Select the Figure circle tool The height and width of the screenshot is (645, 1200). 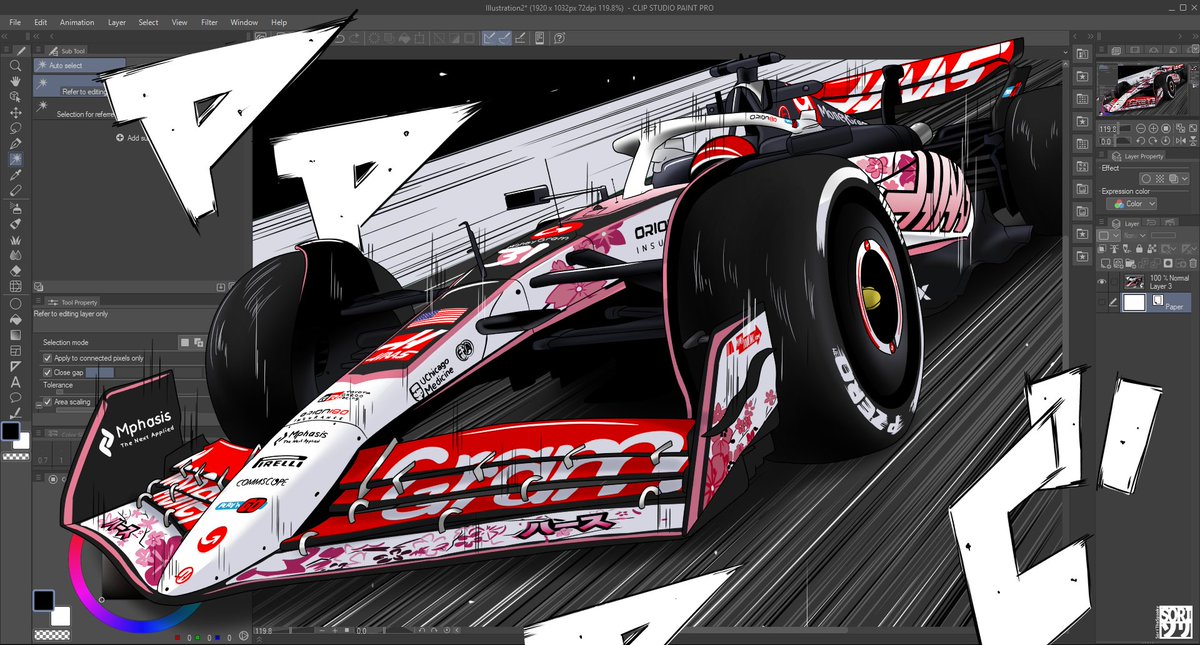tap(15, 303)
